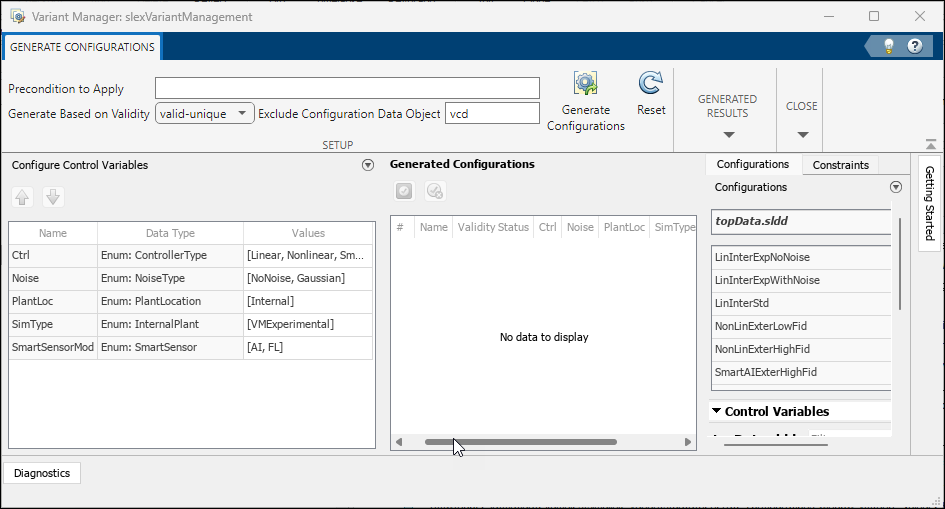The height and width of the screenshot is (509, 945).
Task: Expand the Generated Results section
Action: [x=728, y=134]
